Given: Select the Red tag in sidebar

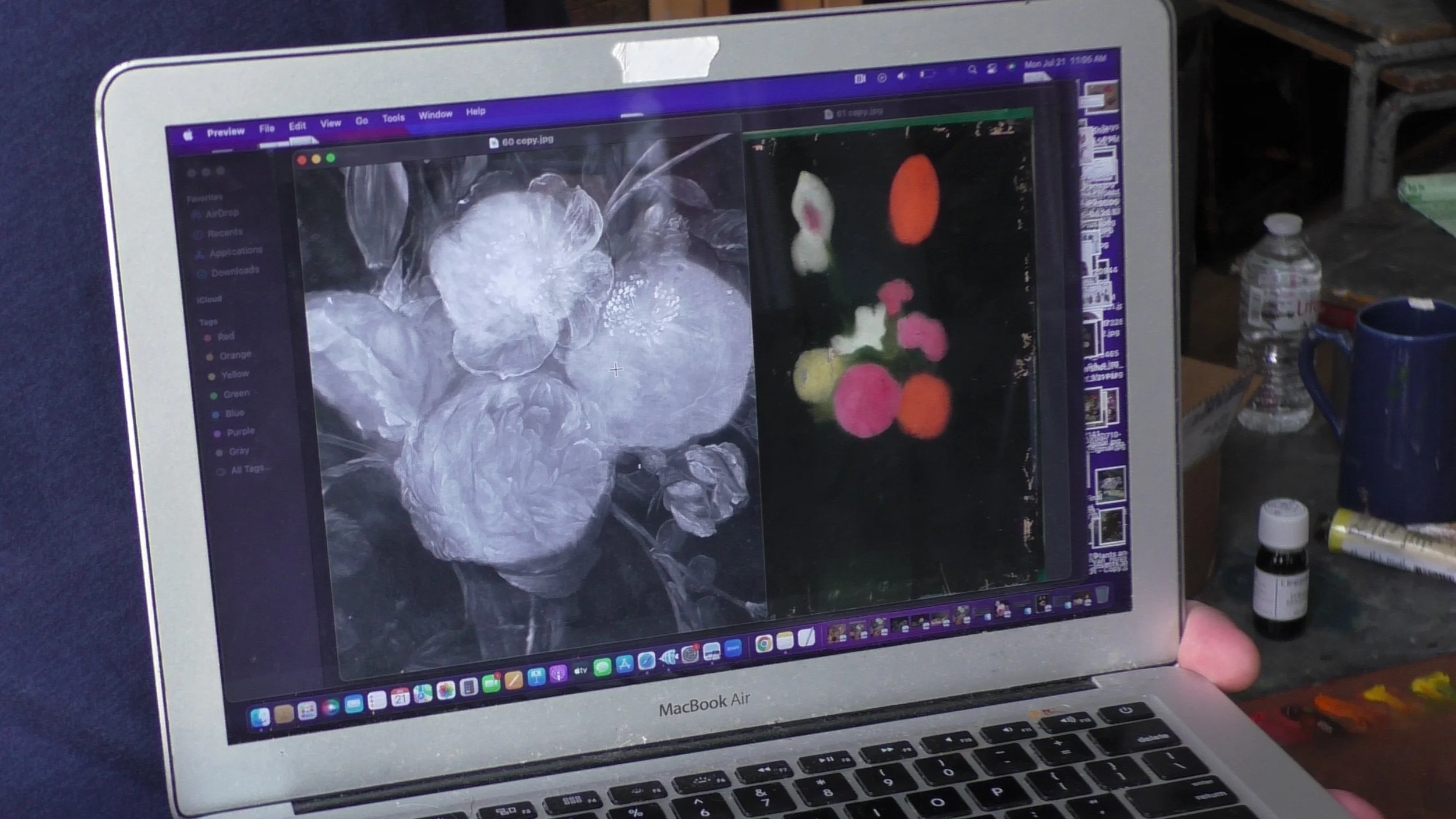Looking at the screenshot, I should coord(225,337).
